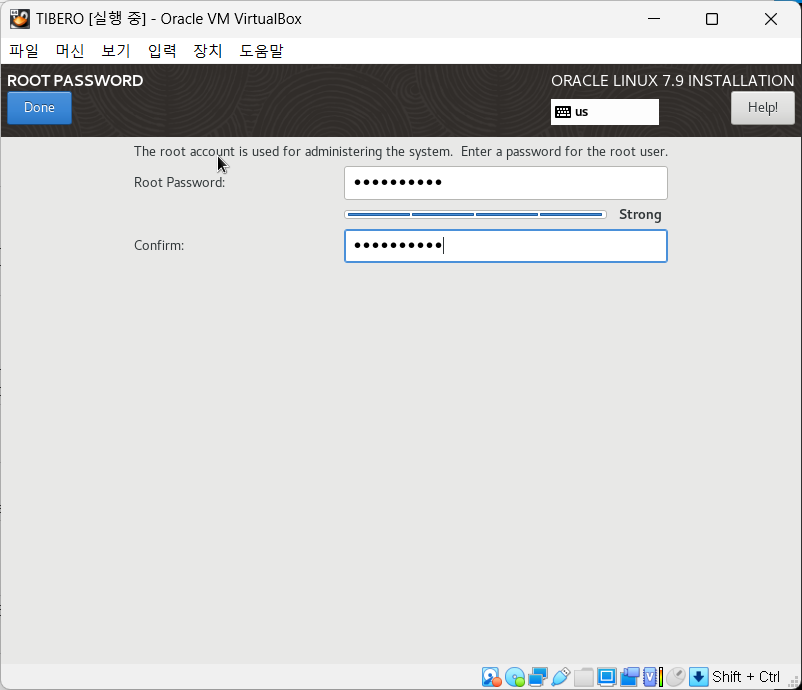
Task: Minimize the VirtualBox window
Action: [x=654, y=19]
